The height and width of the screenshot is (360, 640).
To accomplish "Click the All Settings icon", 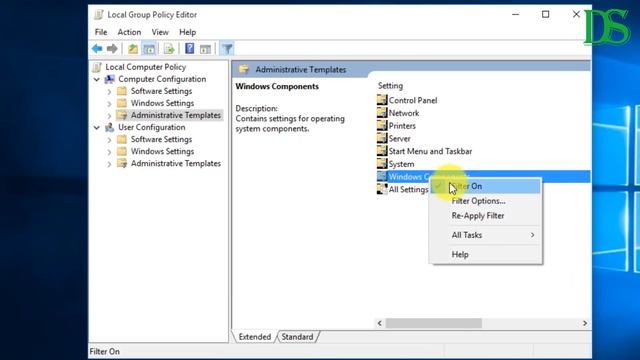I will pos(382,189).
